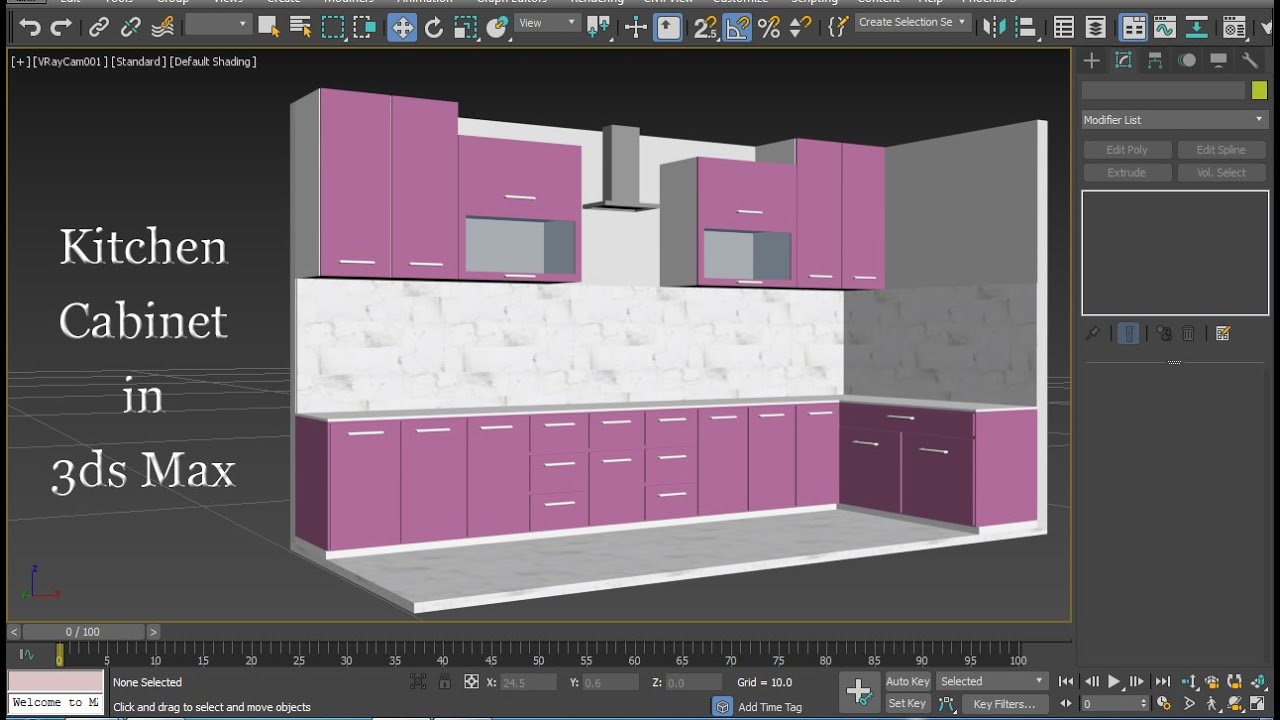Viewport: 1280px width, 720px height.
Task: Switch to the Modify panel tab
Action: click(1123, 61)
